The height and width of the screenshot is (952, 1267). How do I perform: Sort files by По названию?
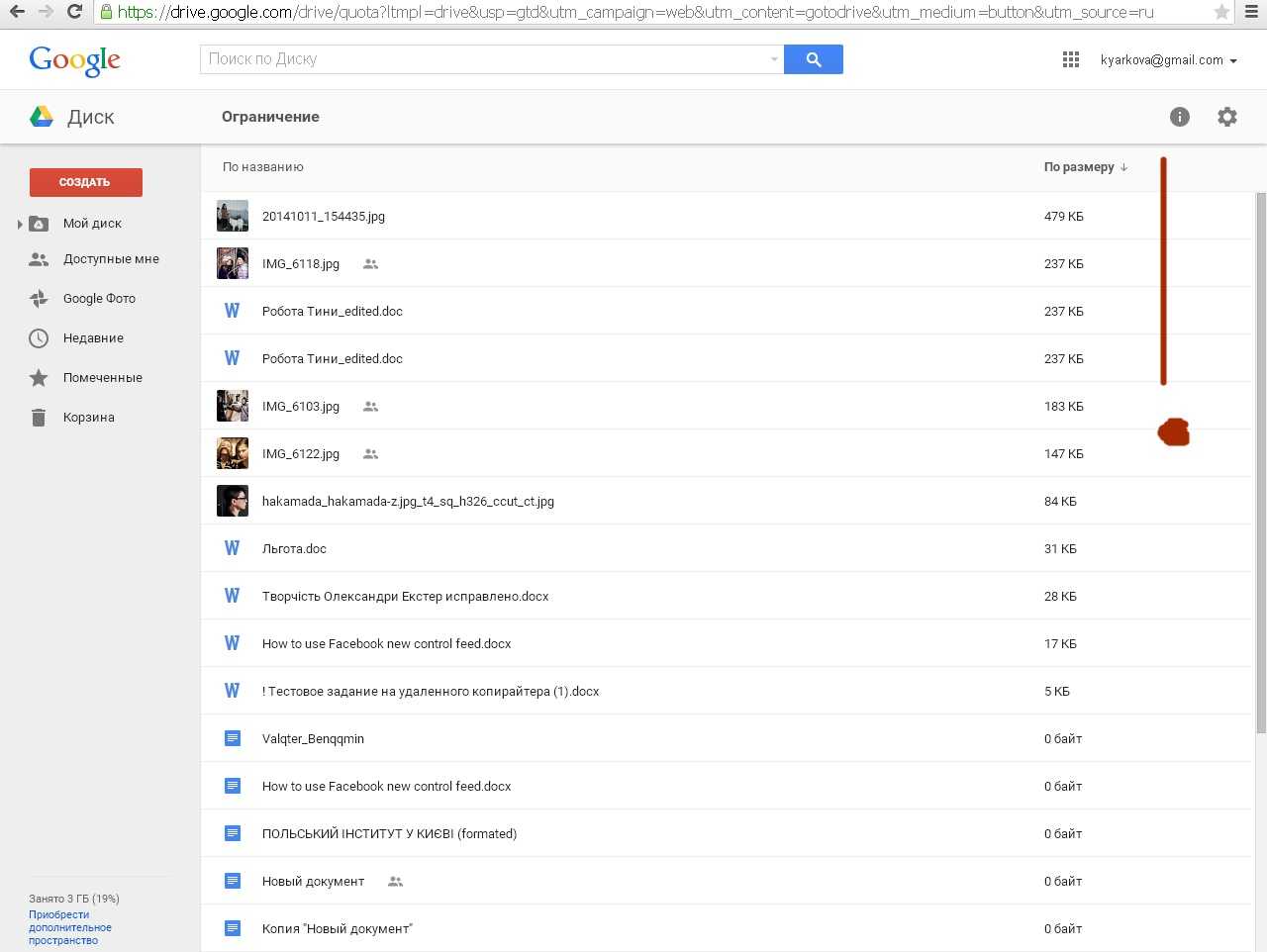263,167
